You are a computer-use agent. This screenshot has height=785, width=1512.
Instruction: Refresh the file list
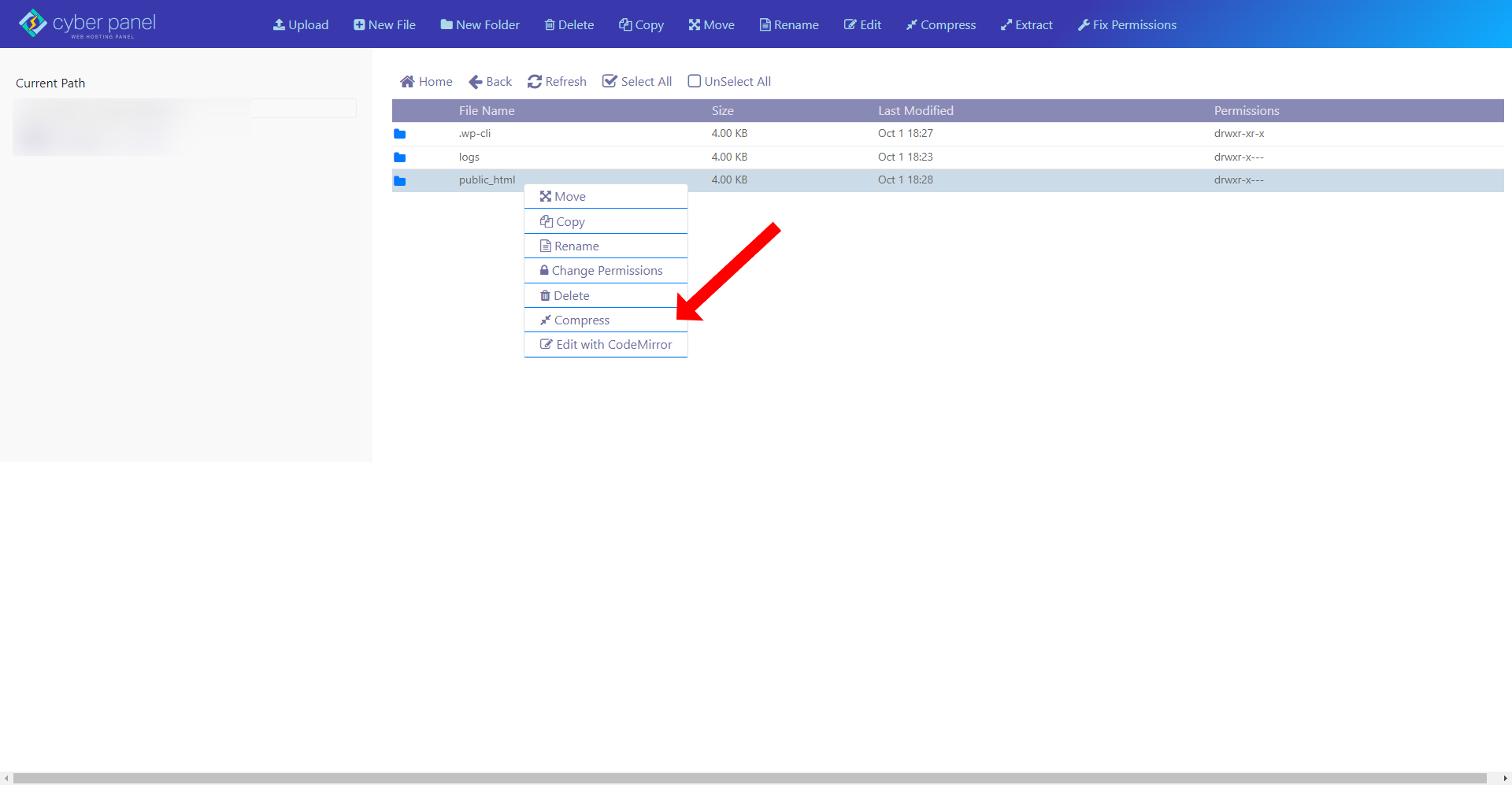[x=557, y=81]
